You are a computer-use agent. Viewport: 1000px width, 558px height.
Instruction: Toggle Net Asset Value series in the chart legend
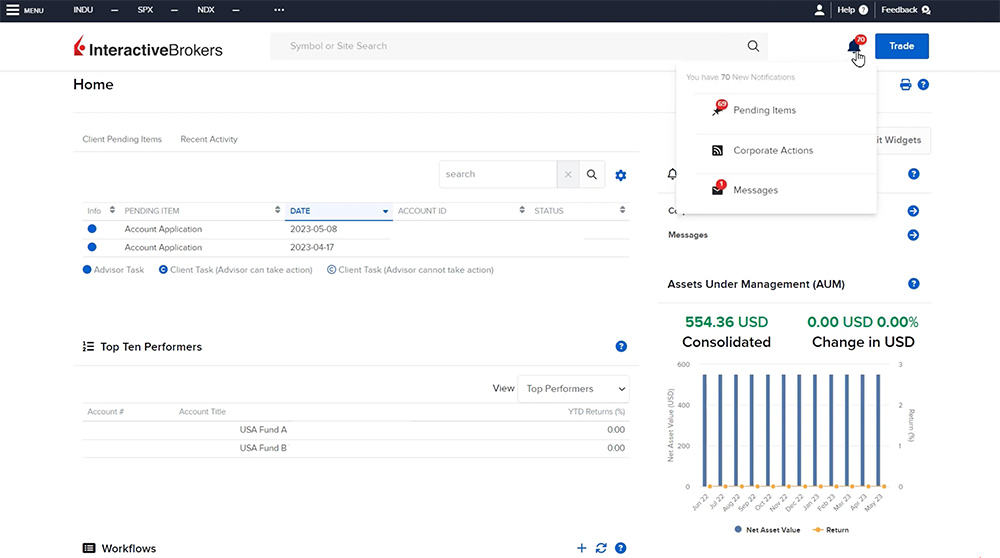coord(771,529)
